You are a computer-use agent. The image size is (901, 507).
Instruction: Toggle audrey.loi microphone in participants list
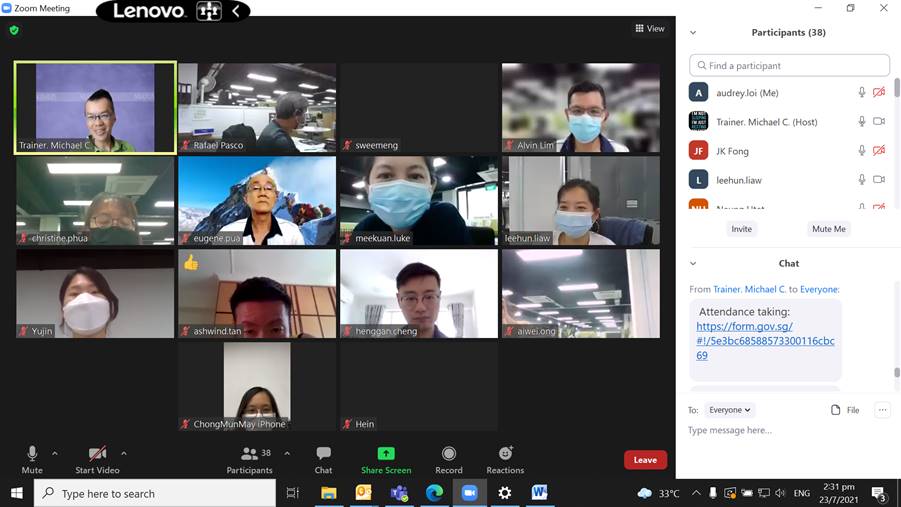[861, 93]
